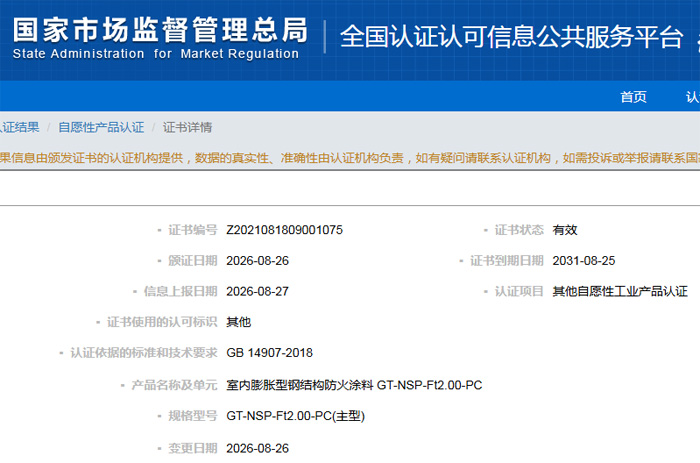Click the 信息上报日期 field label
The height and width of the screenshot is (463, 700).
(180, 292)
